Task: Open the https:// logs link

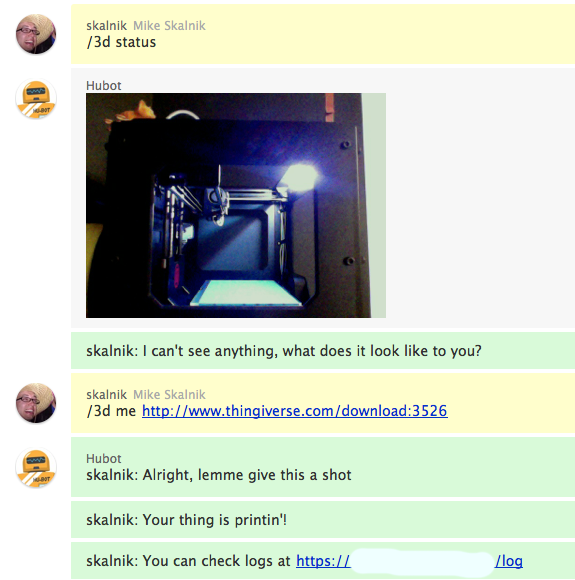Action: (x=323, y=561)
